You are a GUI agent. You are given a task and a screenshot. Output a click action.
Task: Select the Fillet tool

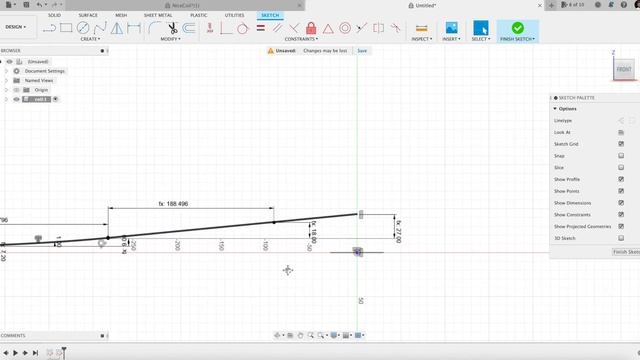(154, 28)
